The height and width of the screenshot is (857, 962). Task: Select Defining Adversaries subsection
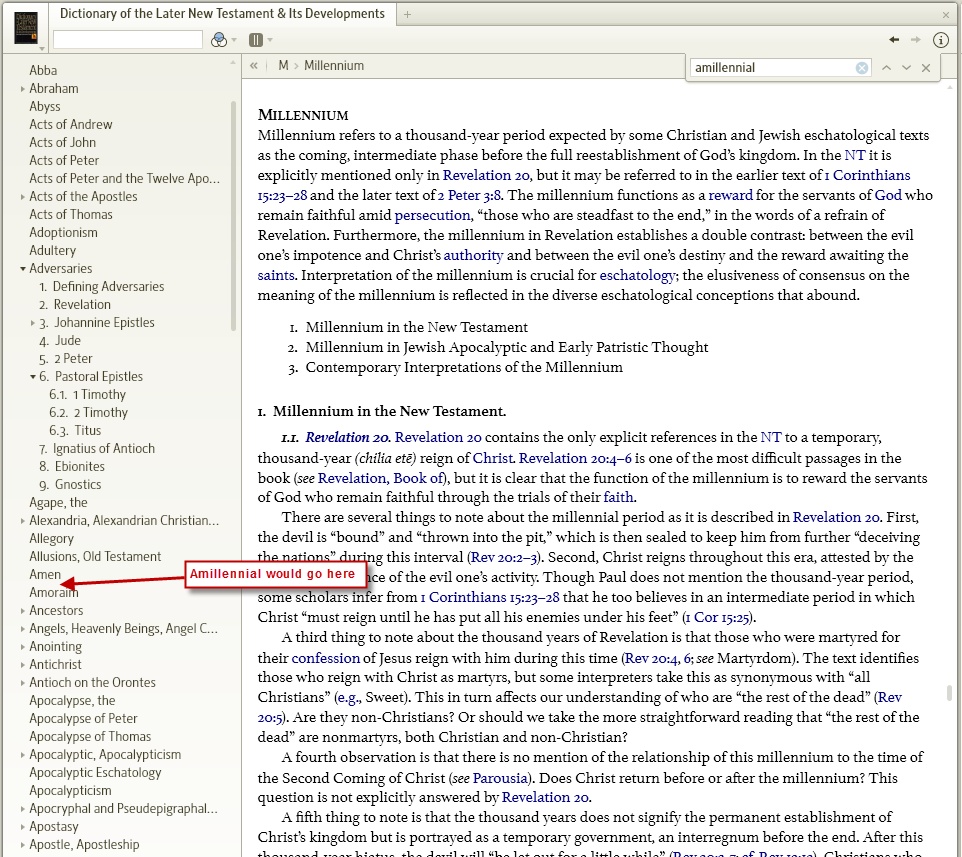tap(102, 286)
